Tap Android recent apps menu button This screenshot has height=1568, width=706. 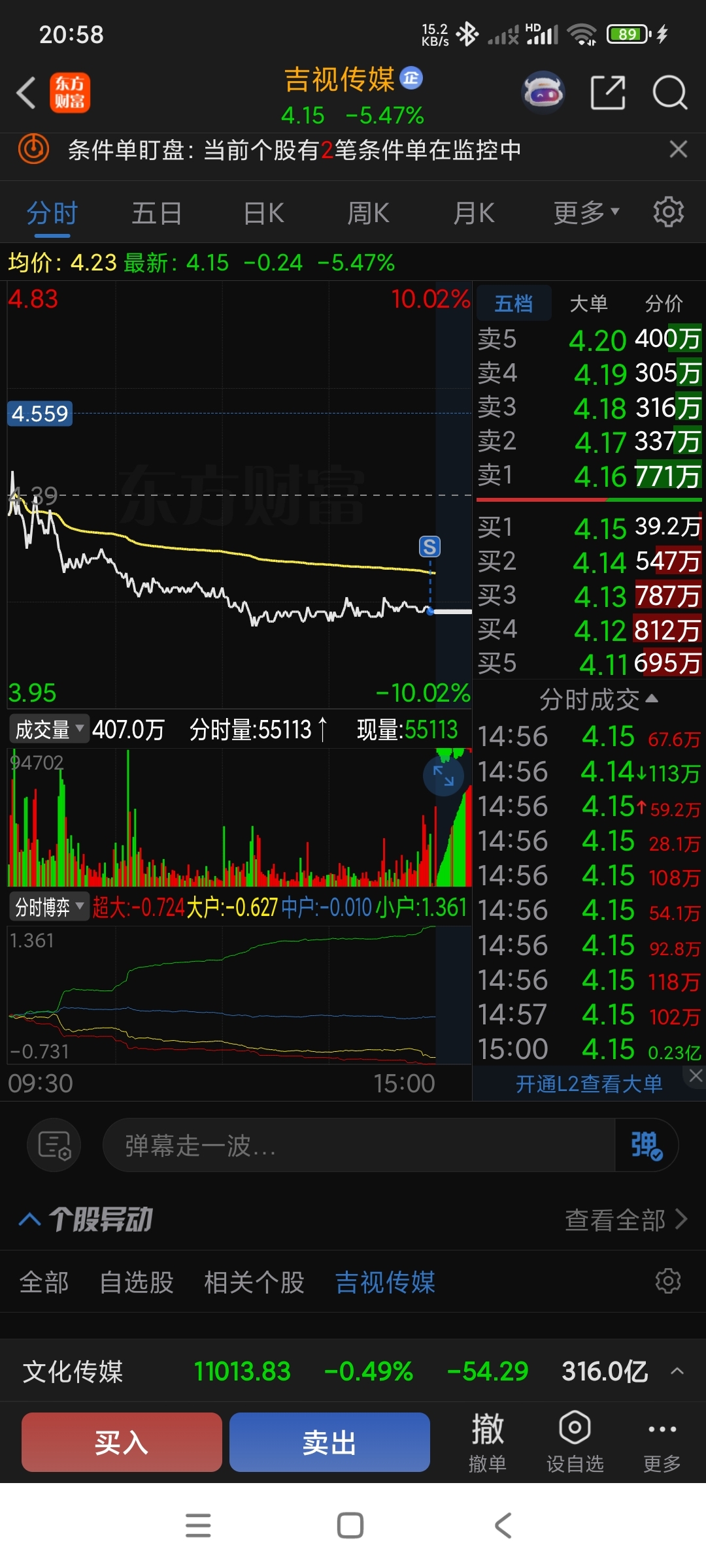pos(198,1526)
